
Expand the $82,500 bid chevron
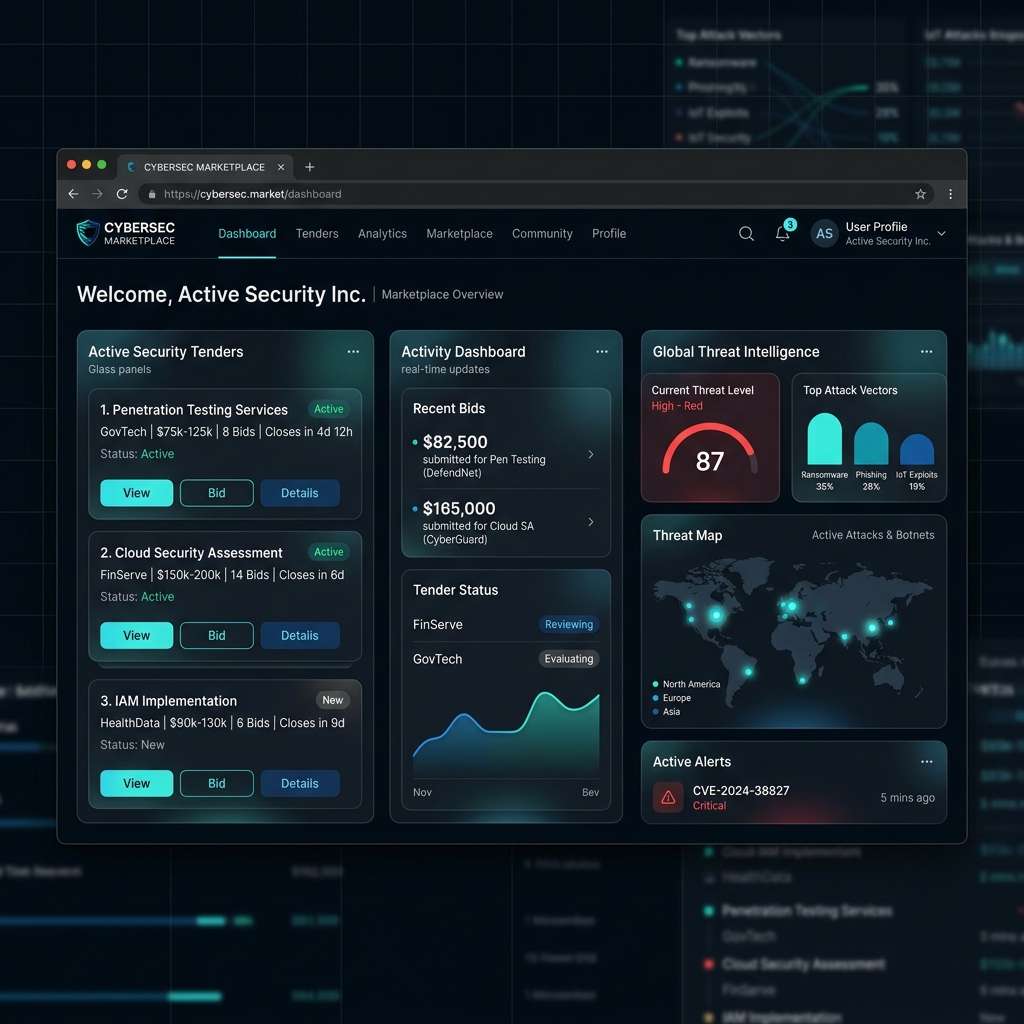tap(590, 454)
